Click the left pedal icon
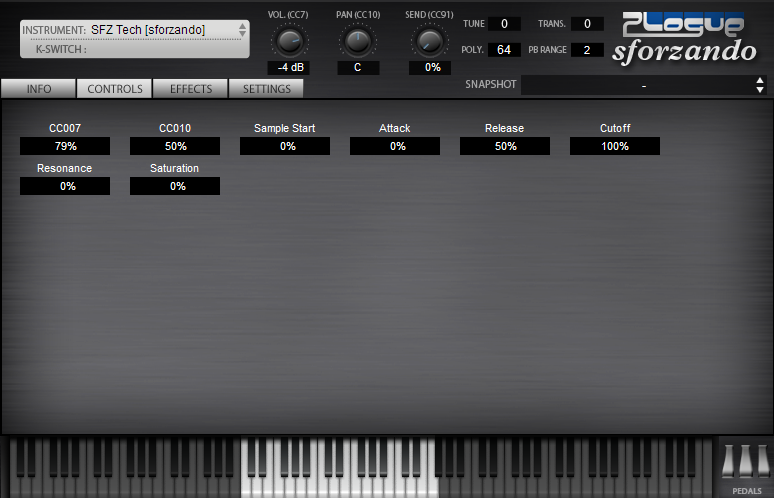This screenshot has height=498, width=774. pos(728,461)
